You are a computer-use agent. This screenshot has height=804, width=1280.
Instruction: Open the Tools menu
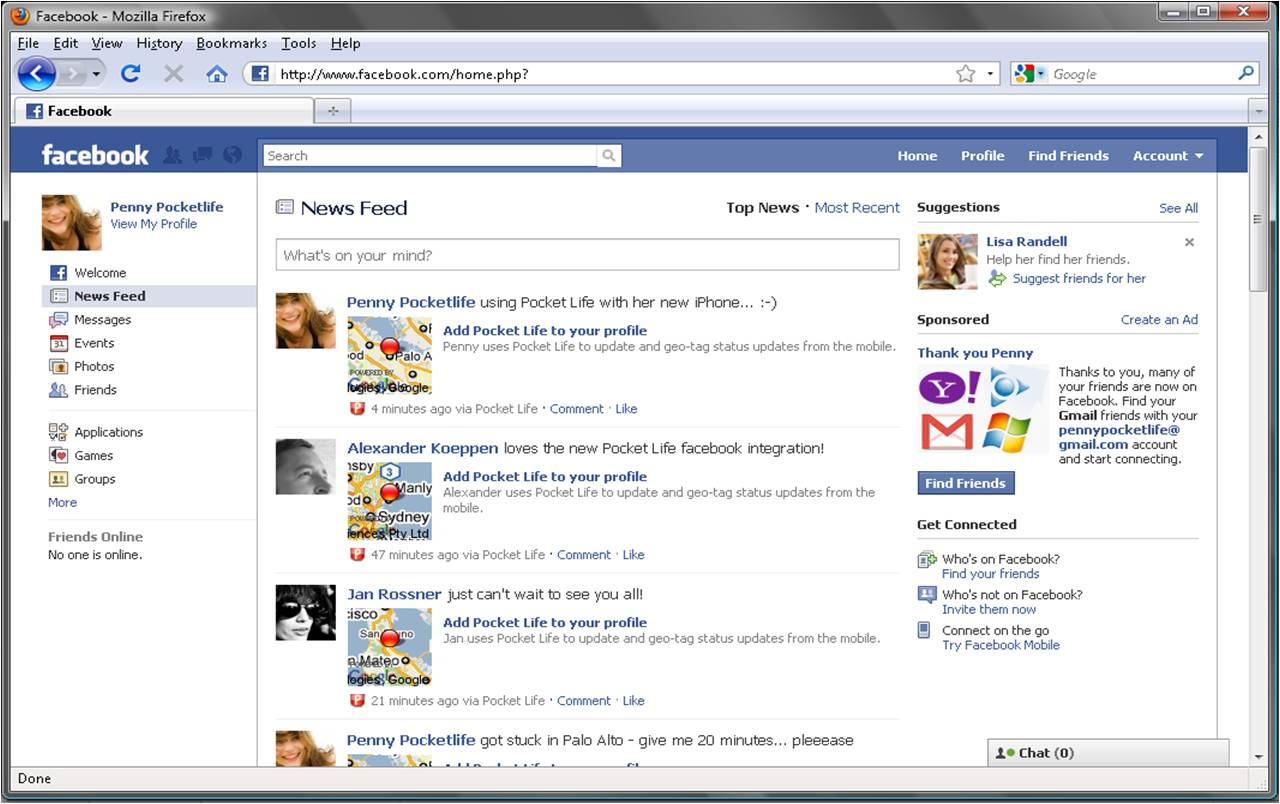[298, 43]
